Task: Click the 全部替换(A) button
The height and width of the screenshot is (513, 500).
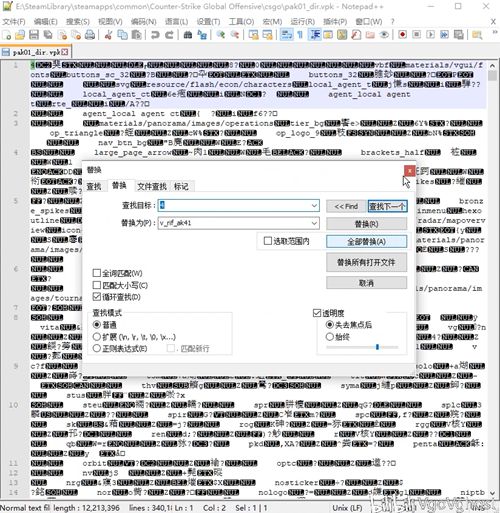Action: pyautogui.click(x=366, y=242)
